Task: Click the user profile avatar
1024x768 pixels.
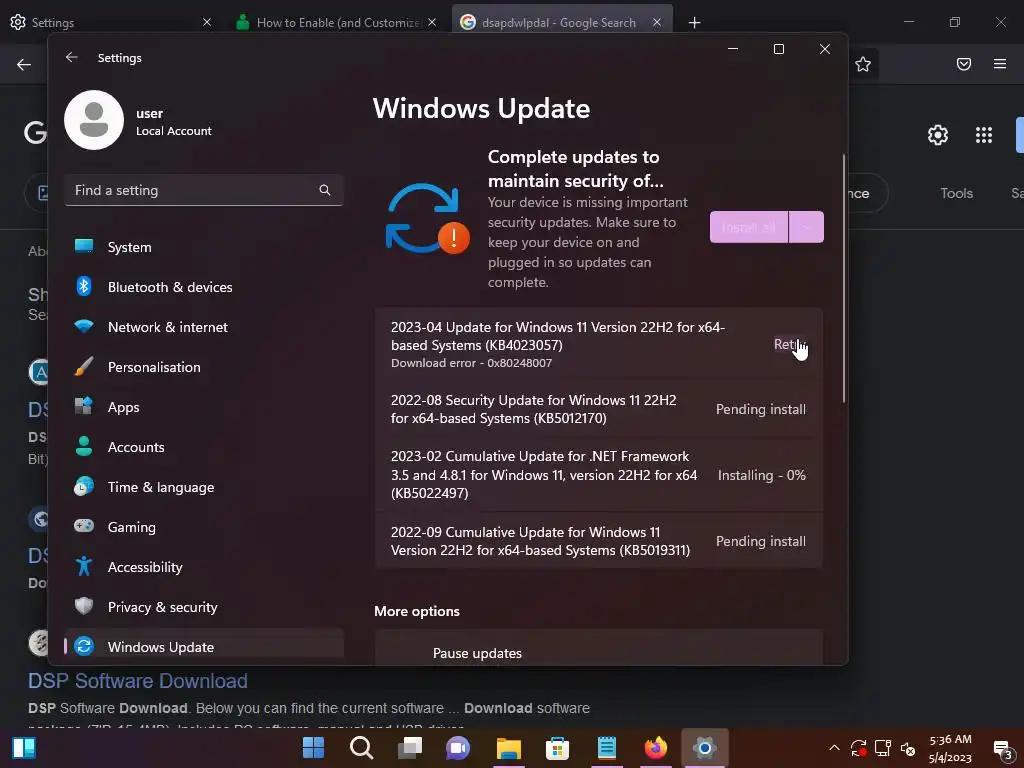Action: tap(94, 120)
